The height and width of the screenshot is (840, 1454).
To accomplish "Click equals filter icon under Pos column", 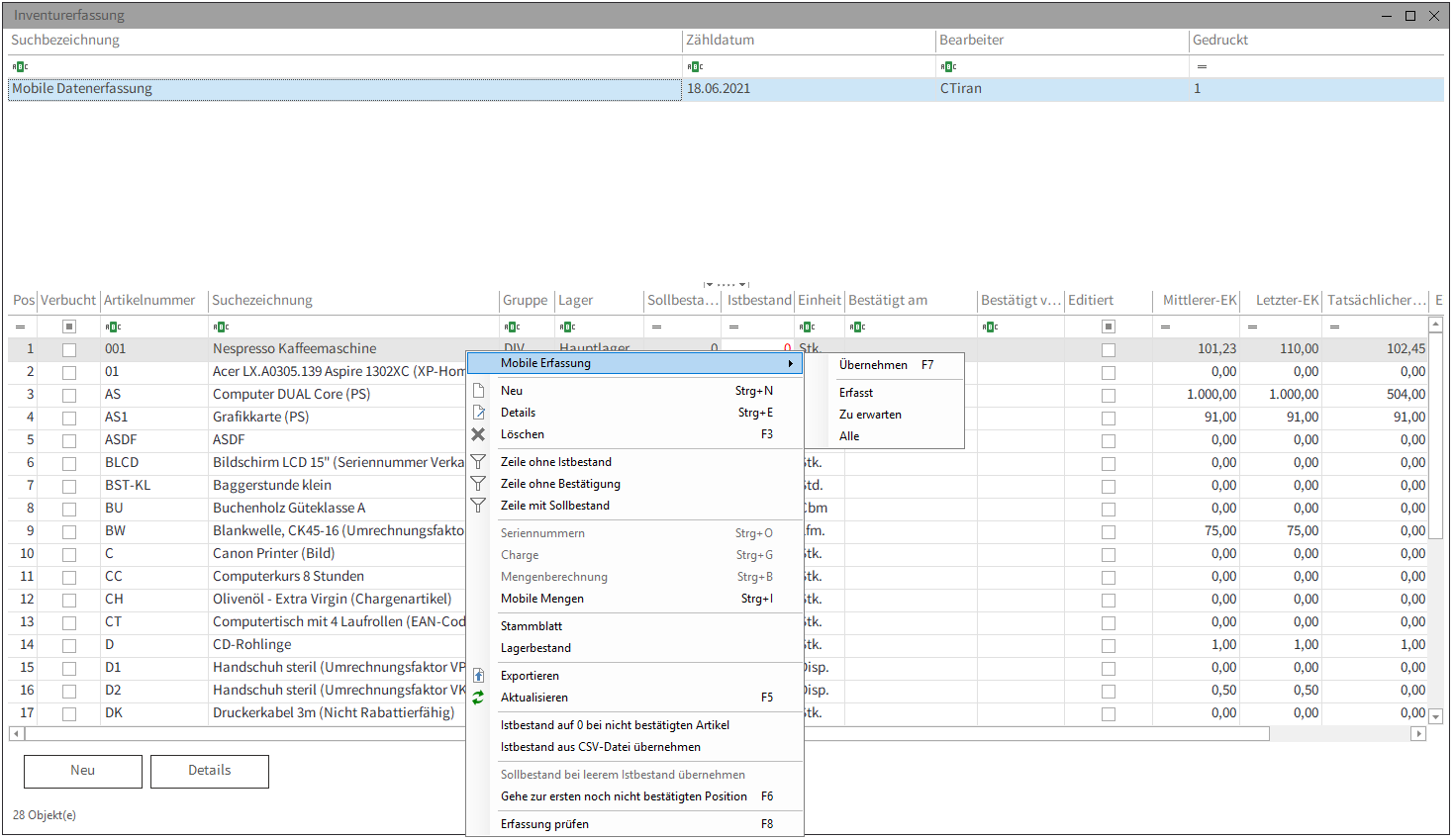I will 20,327.
